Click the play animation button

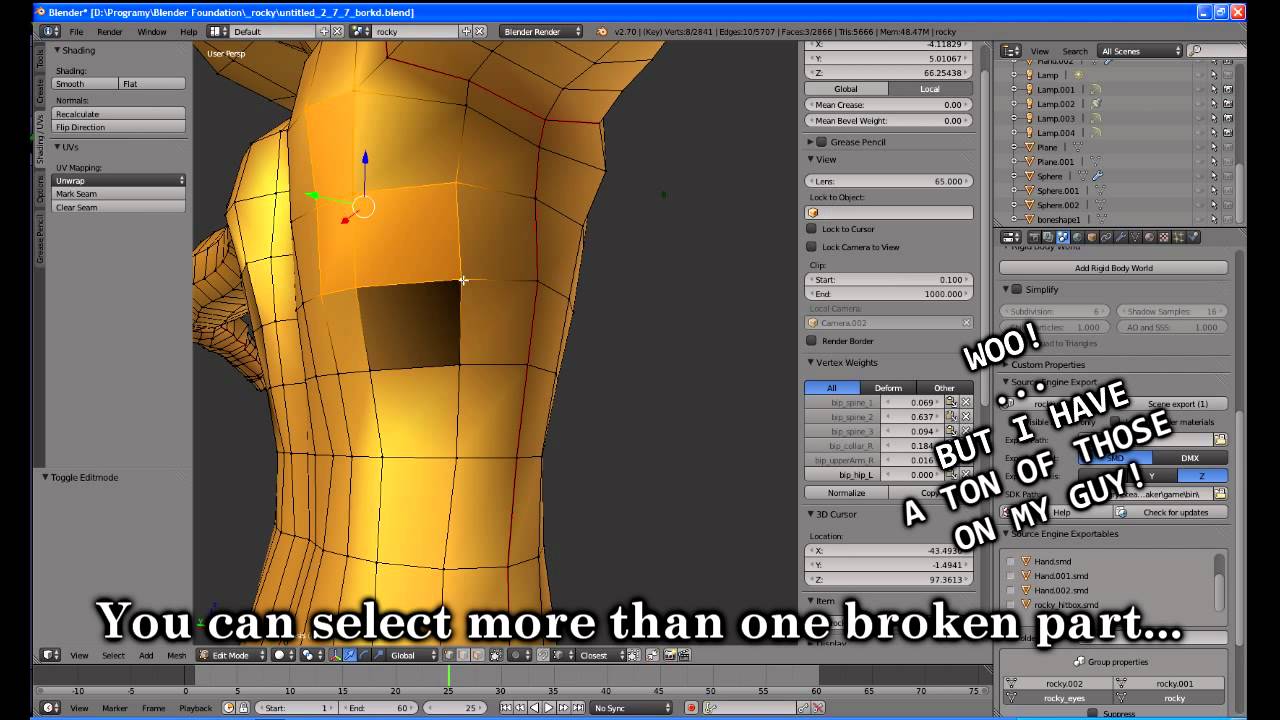click(x=548, y=708)
